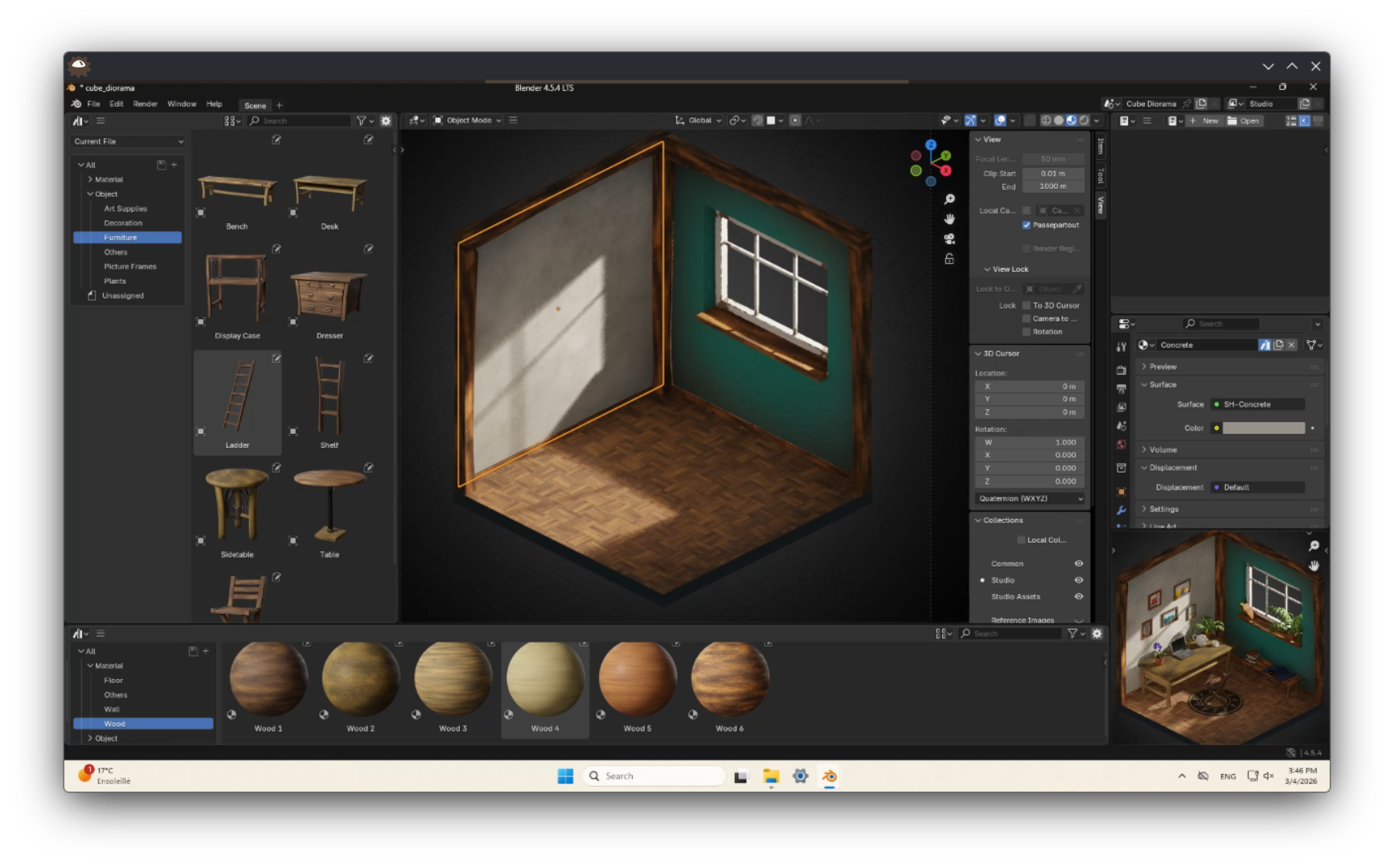1394x868 pixels.
Task: Switch to the Tool tab in sidebar
Action: point(1101,174)
